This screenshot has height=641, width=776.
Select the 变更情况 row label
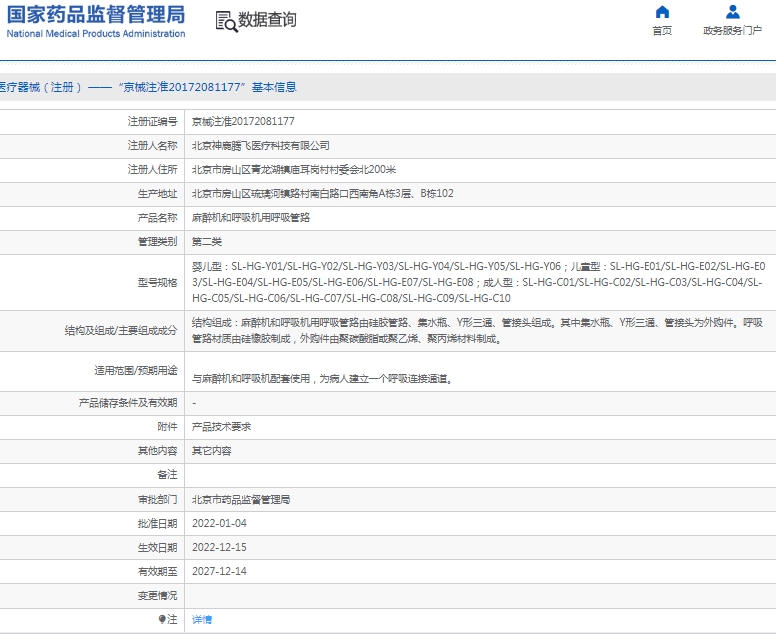click(x=157, y=595)
